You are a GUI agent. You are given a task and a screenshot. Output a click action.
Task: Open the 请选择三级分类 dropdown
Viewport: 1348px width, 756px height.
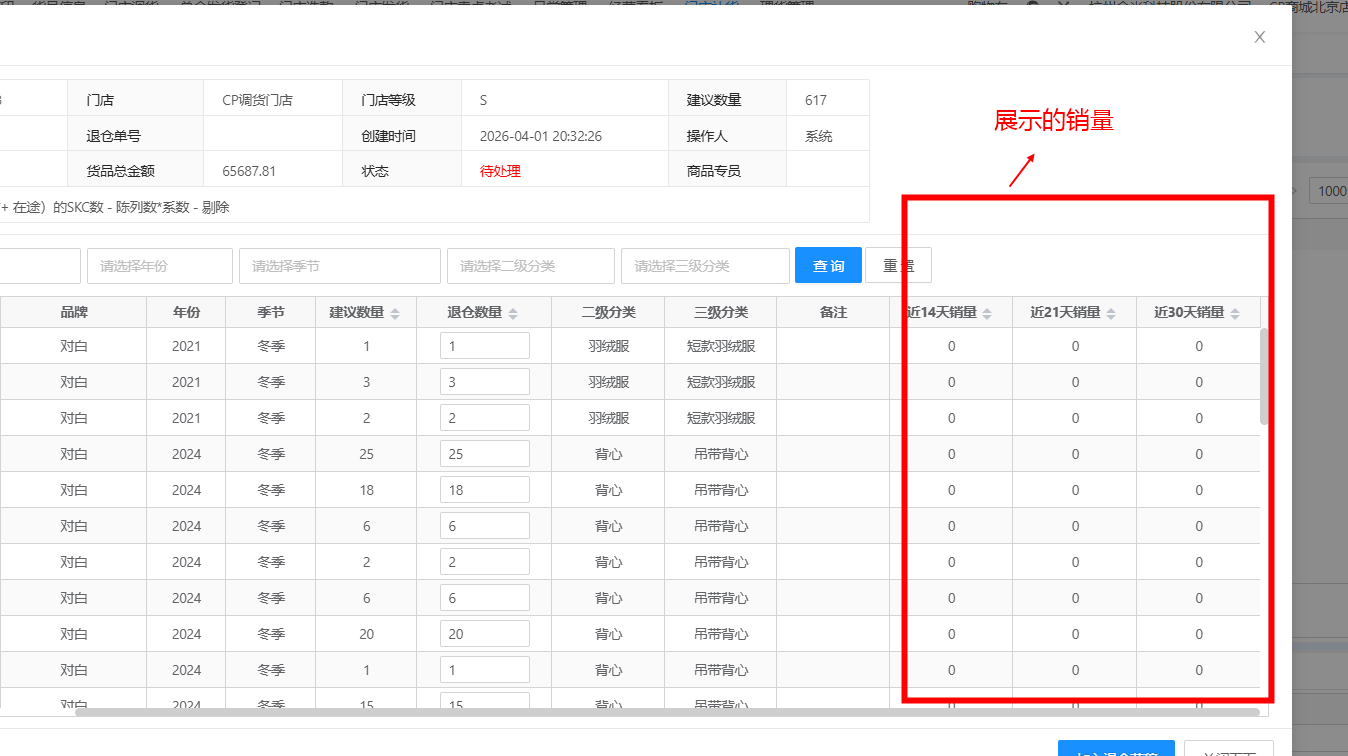(x=704, y=266)
